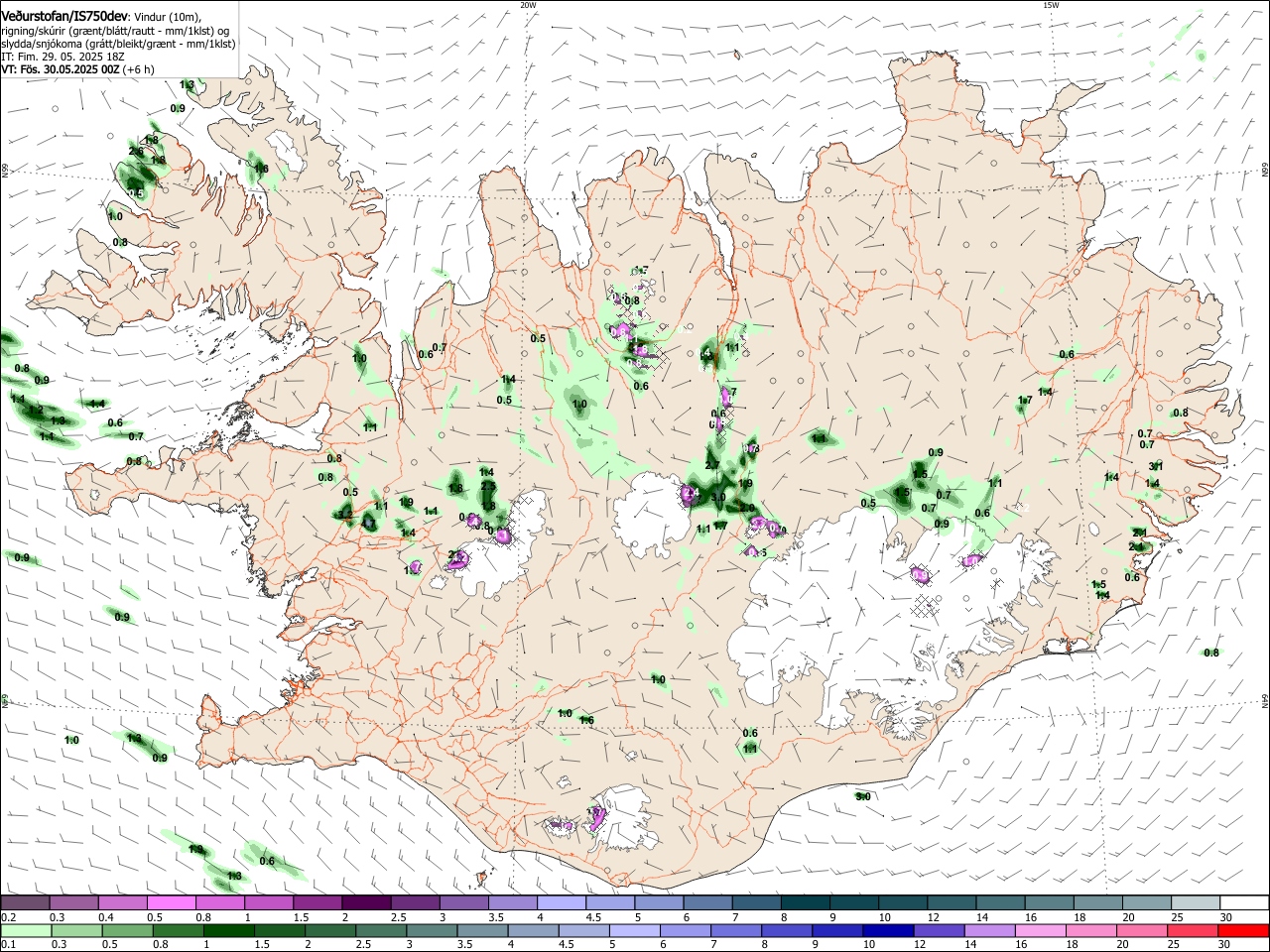This screenshot has width=1270, height=952.
Task: Select the top-row legend swatch labeled 4.5
Action: click(x=608, y=902)
